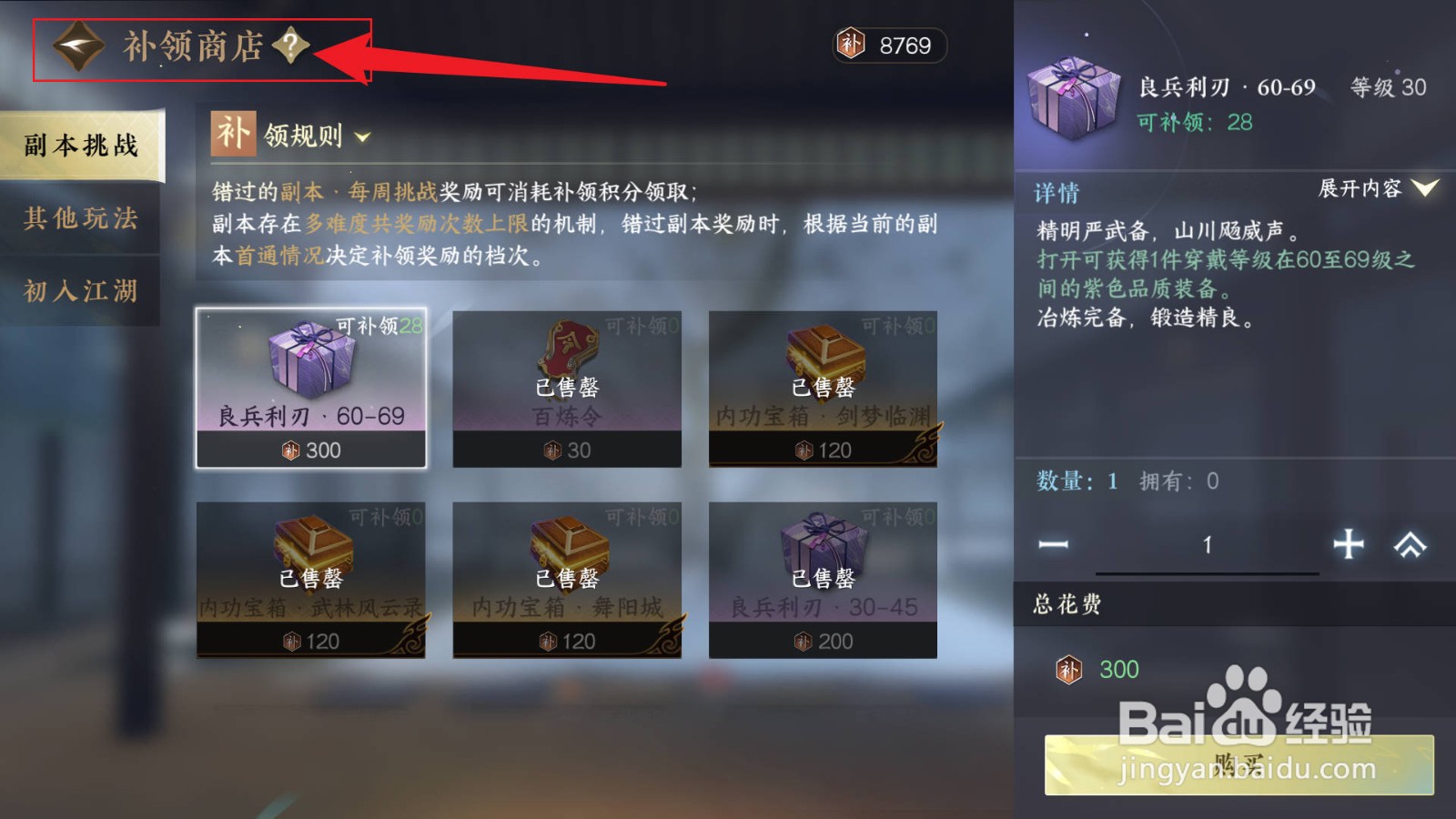
Task: Select the 内功宝箱 剑梦临渊 chest item
Action: 823,389
